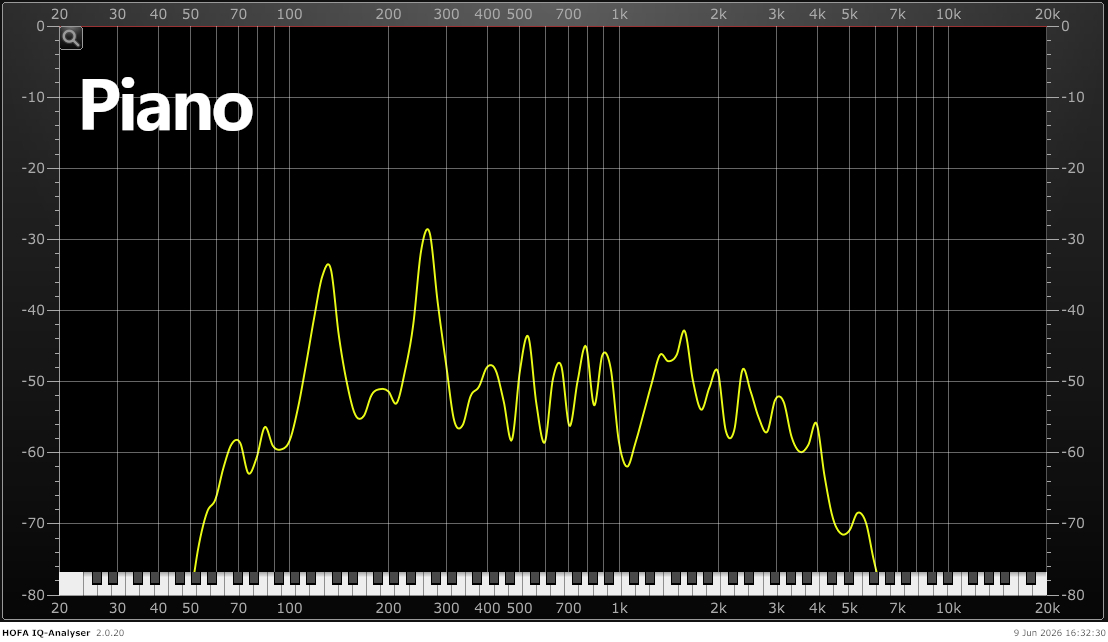This screenshot has height=642, width=1108.
Task: Click the '0' dB label on left scale
Action: (x=40, y=26)
